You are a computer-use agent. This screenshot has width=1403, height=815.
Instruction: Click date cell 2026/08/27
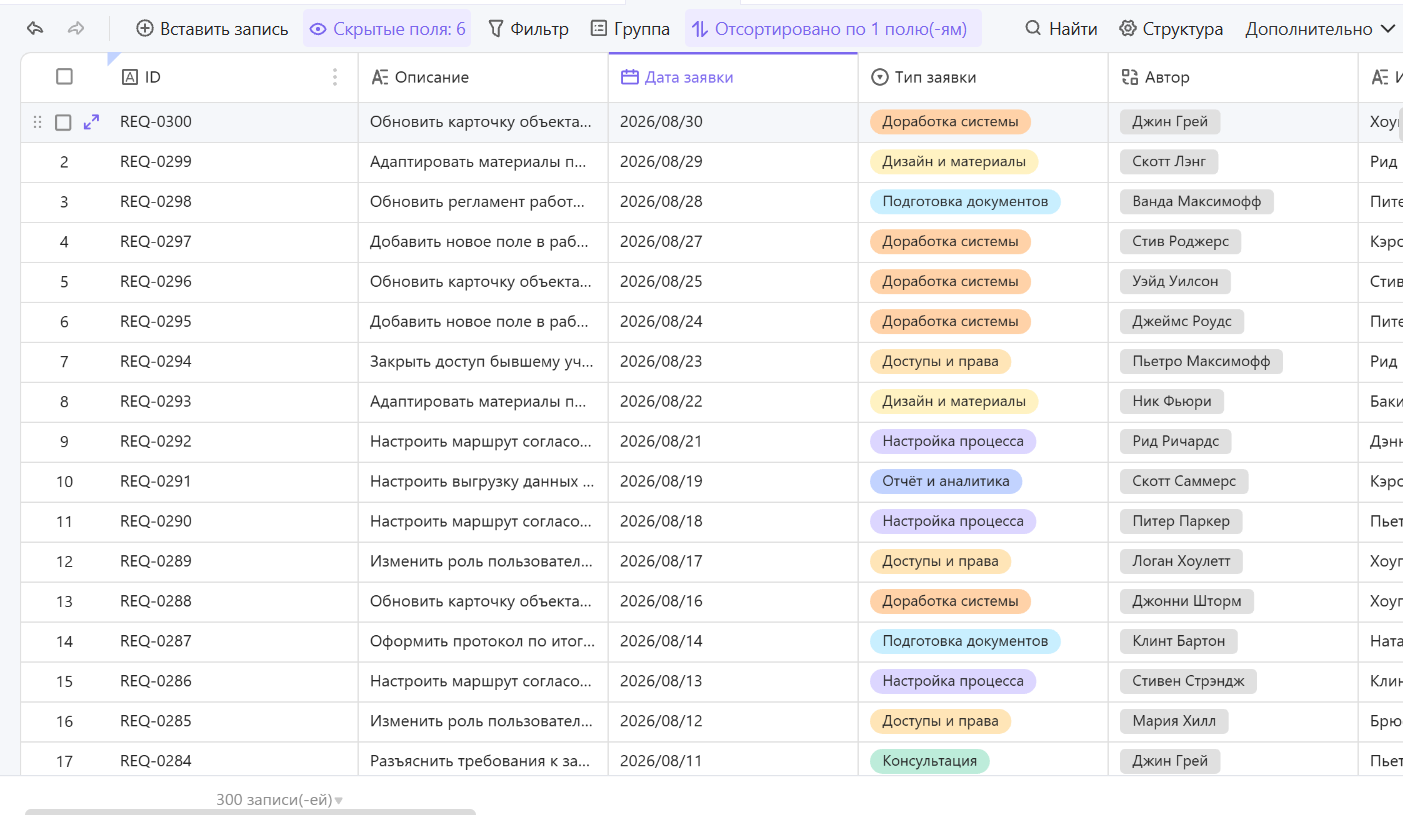coord(733,242)
